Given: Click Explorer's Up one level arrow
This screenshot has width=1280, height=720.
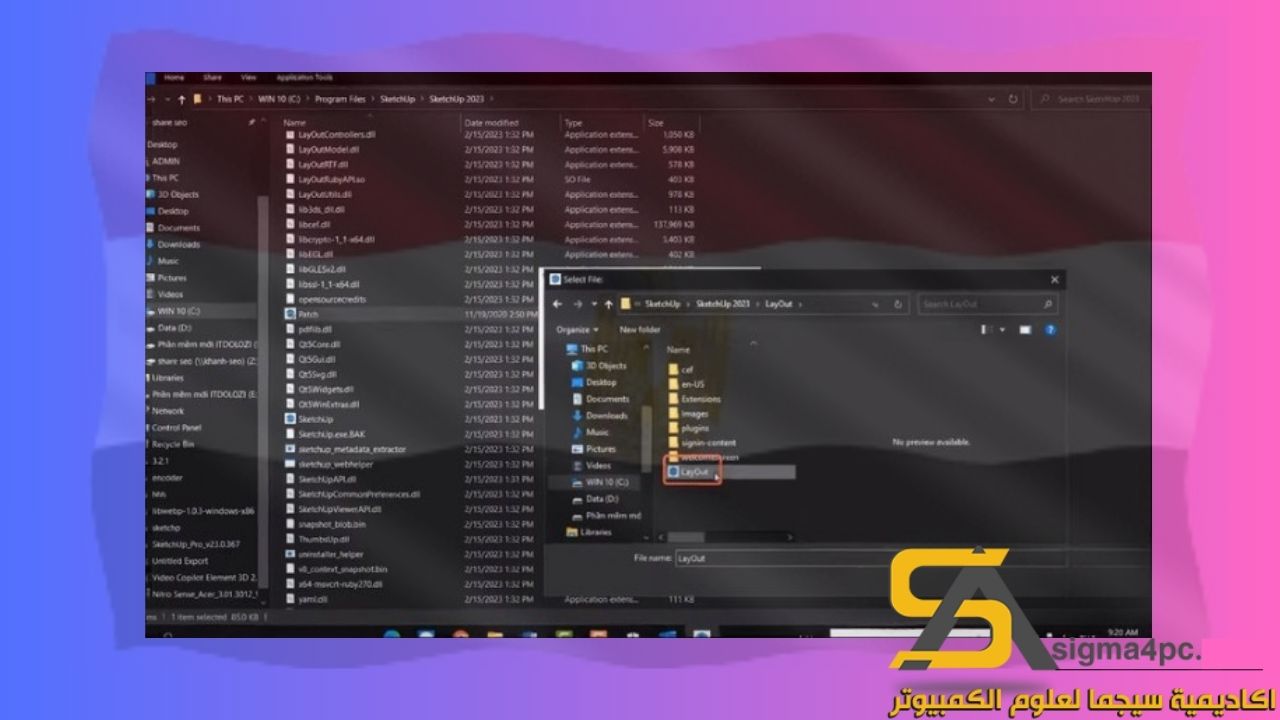Looking at the screenshot, I should (x=181, y=99).
